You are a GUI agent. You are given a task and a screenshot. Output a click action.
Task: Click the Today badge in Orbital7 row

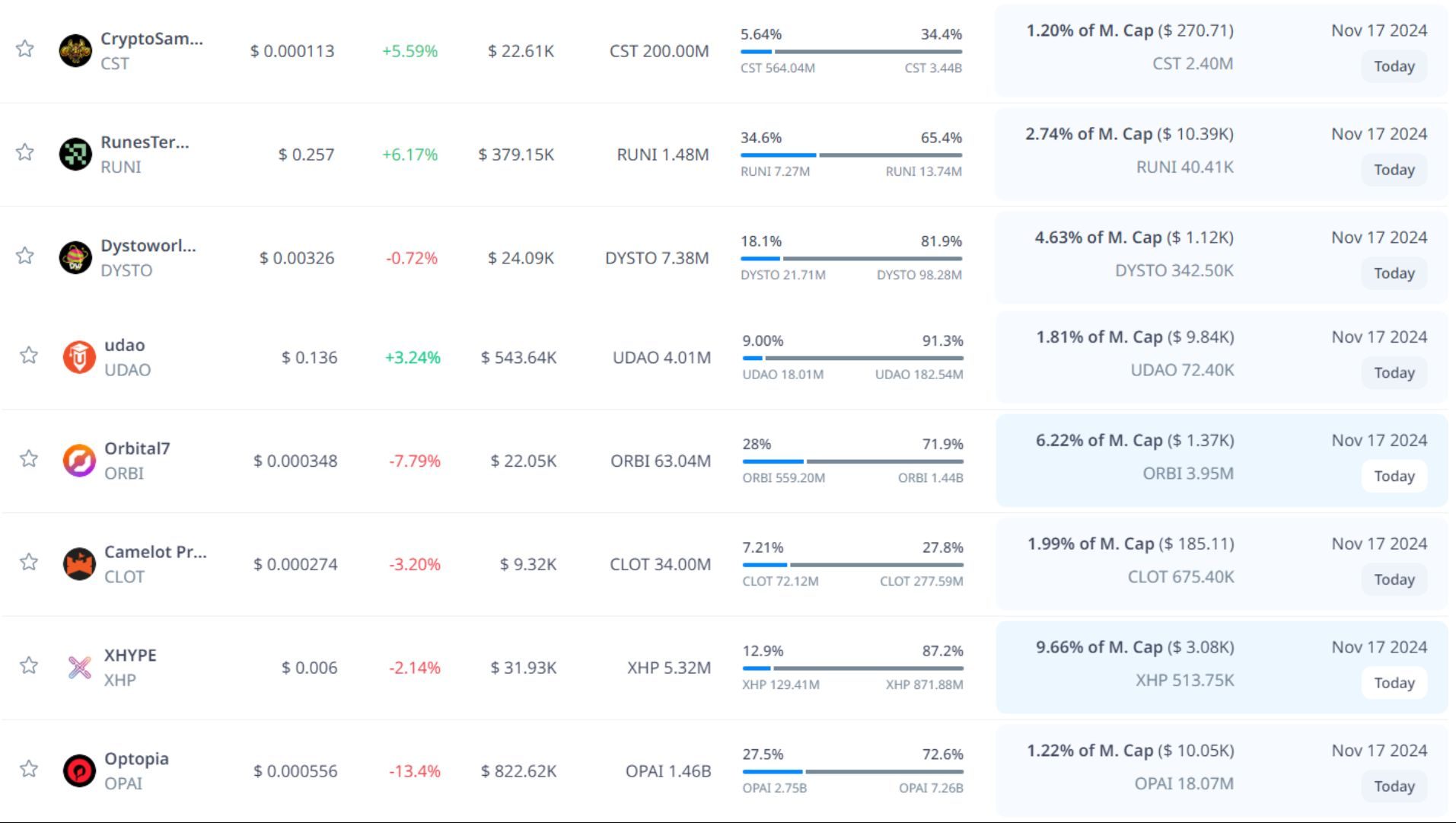pyautogui.click(x=1394, y=477)
